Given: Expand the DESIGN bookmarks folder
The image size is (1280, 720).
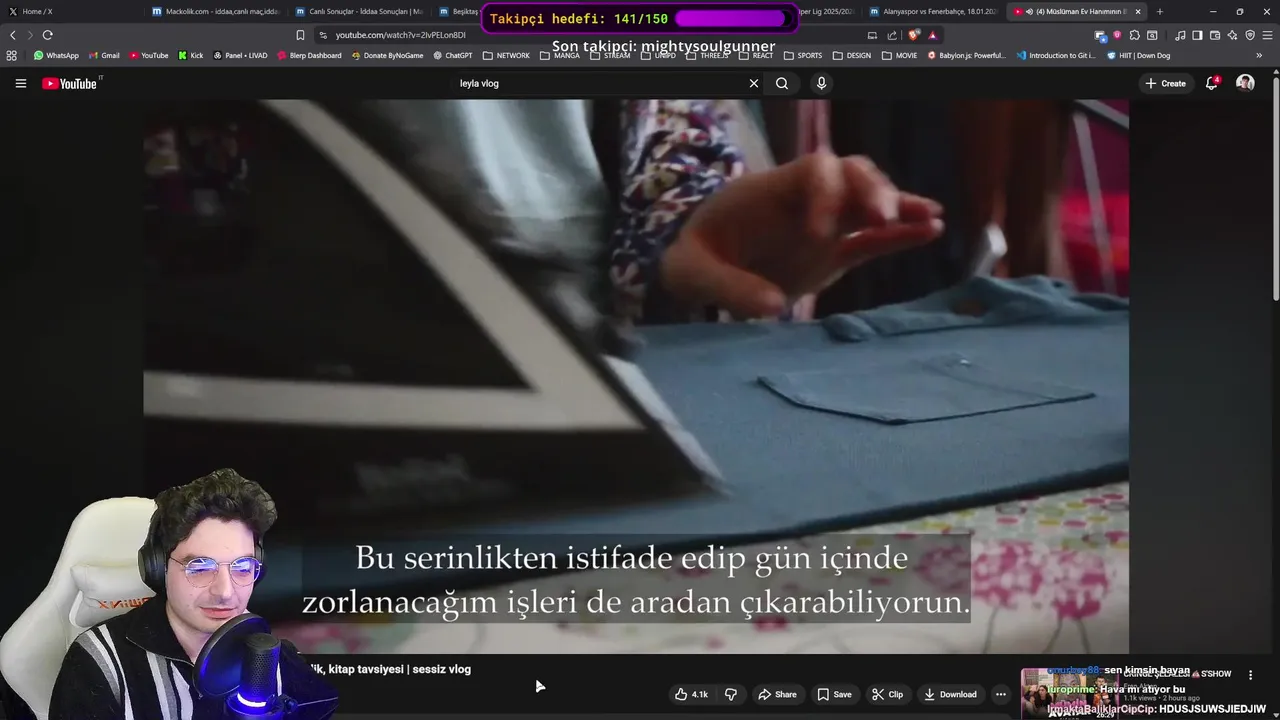Looking at the screenshot, I should tap(852, 55).
